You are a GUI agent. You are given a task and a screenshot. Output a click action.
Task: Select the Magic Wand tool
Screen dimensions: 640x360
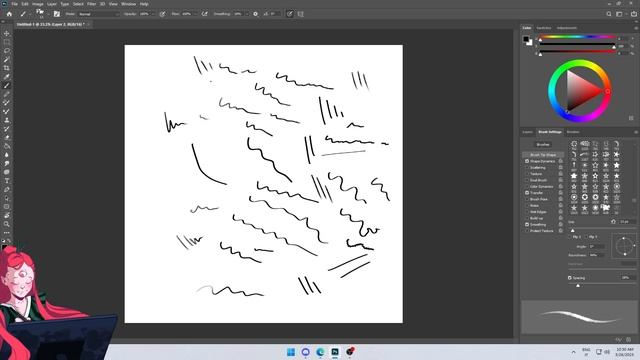tap(7, 60)
